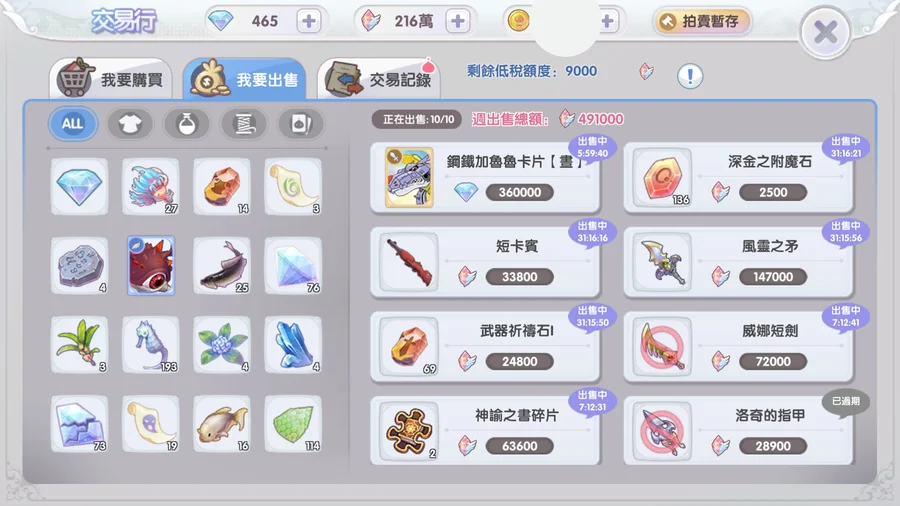Select the ALL item filter

click(x=72, y=124)
